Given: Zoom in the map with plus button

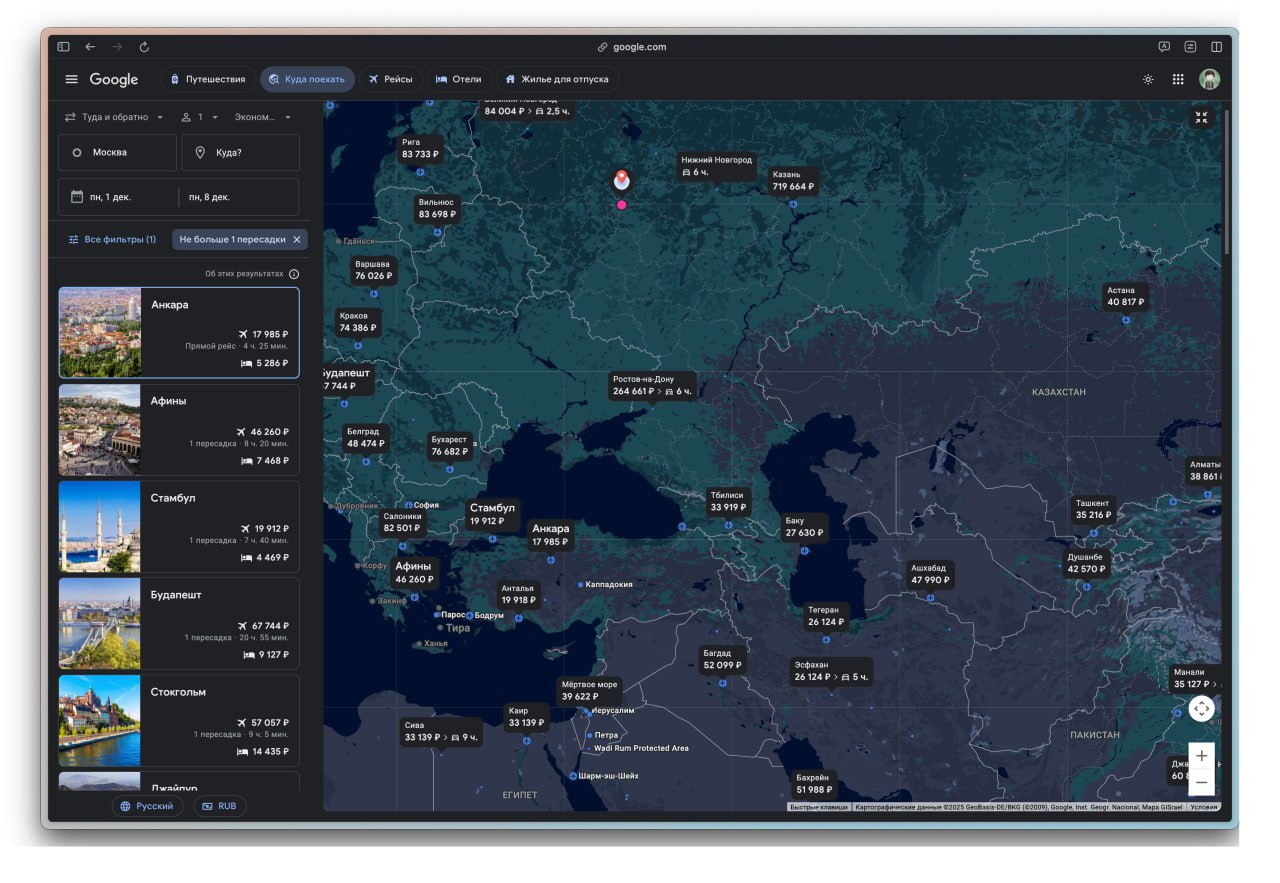Looking at the screenshot, I should (x=1201, y=756).
